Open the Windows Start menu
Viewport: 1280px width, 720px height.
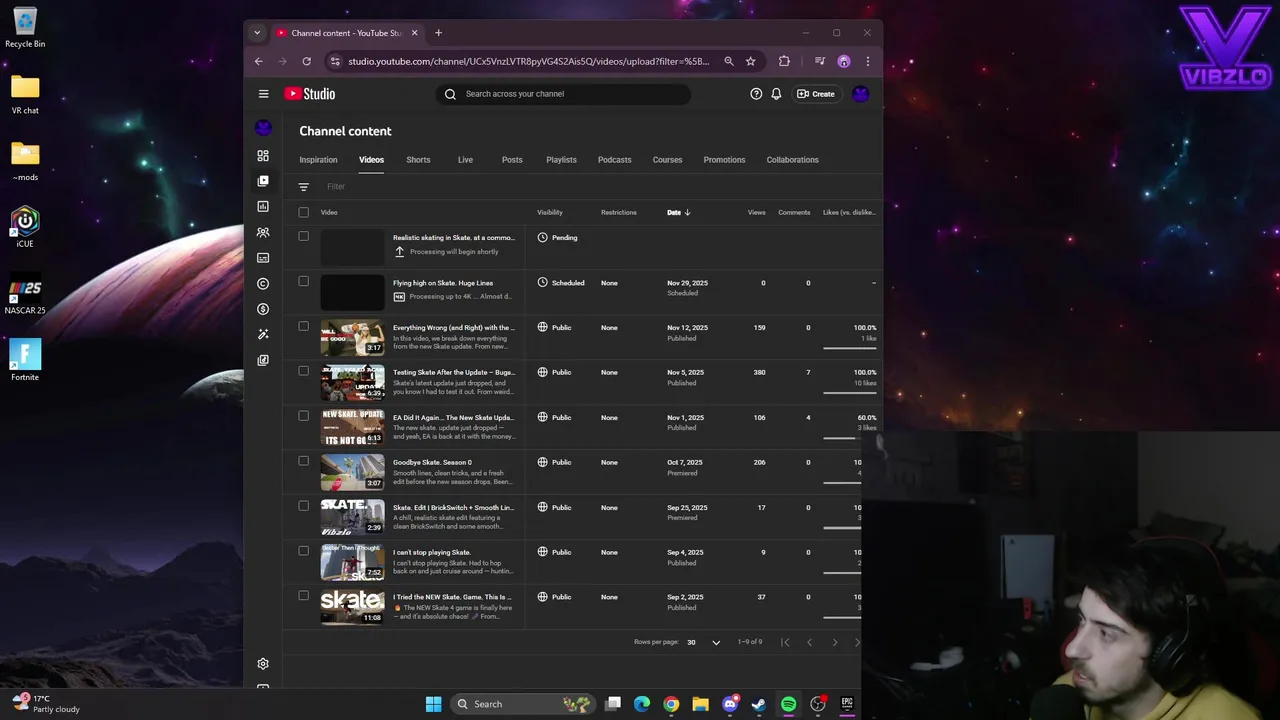click(x=433, y=704)
